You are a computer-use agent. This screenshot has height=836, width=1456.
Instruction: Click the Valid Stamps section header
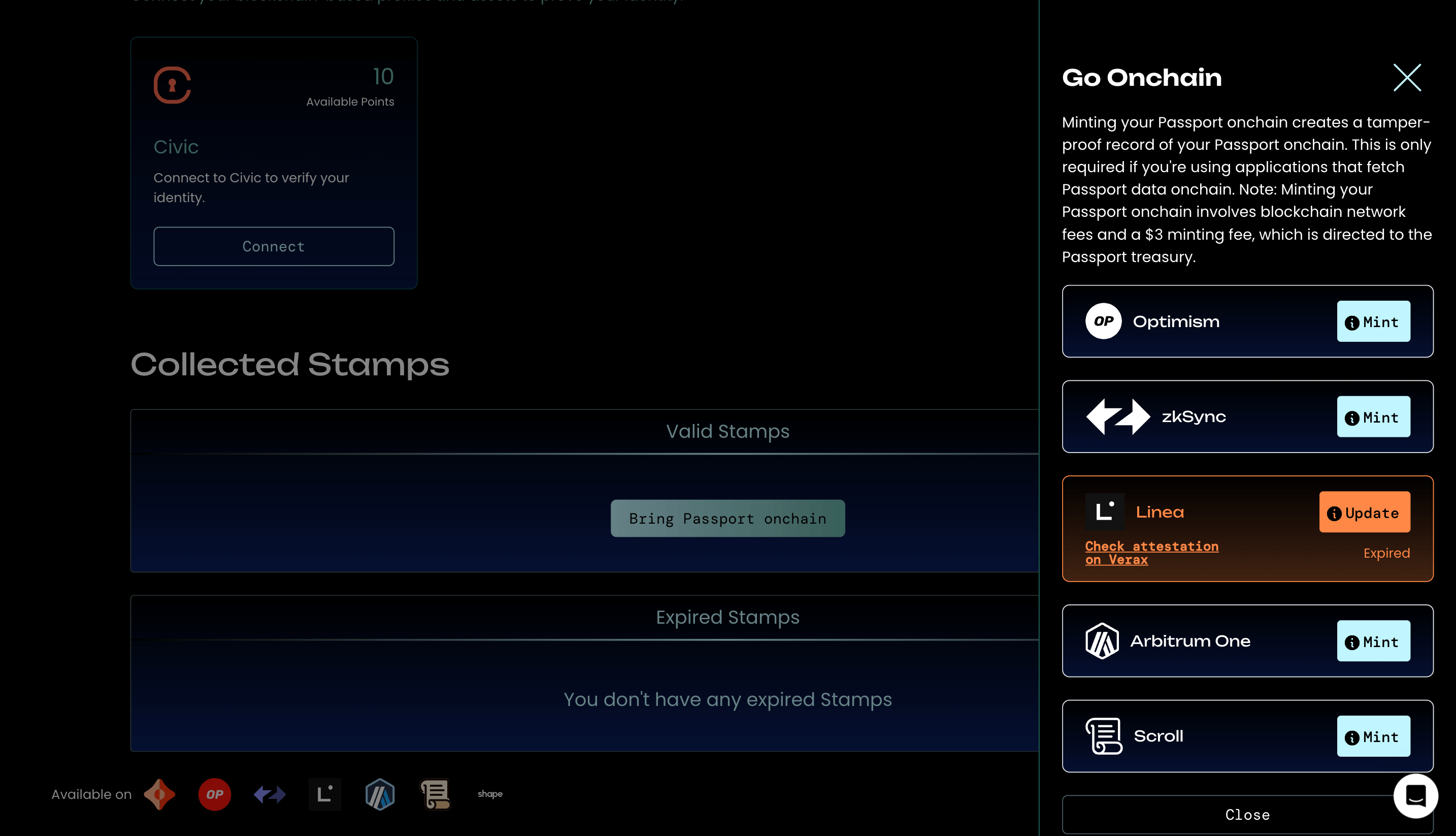coord(727,431)
